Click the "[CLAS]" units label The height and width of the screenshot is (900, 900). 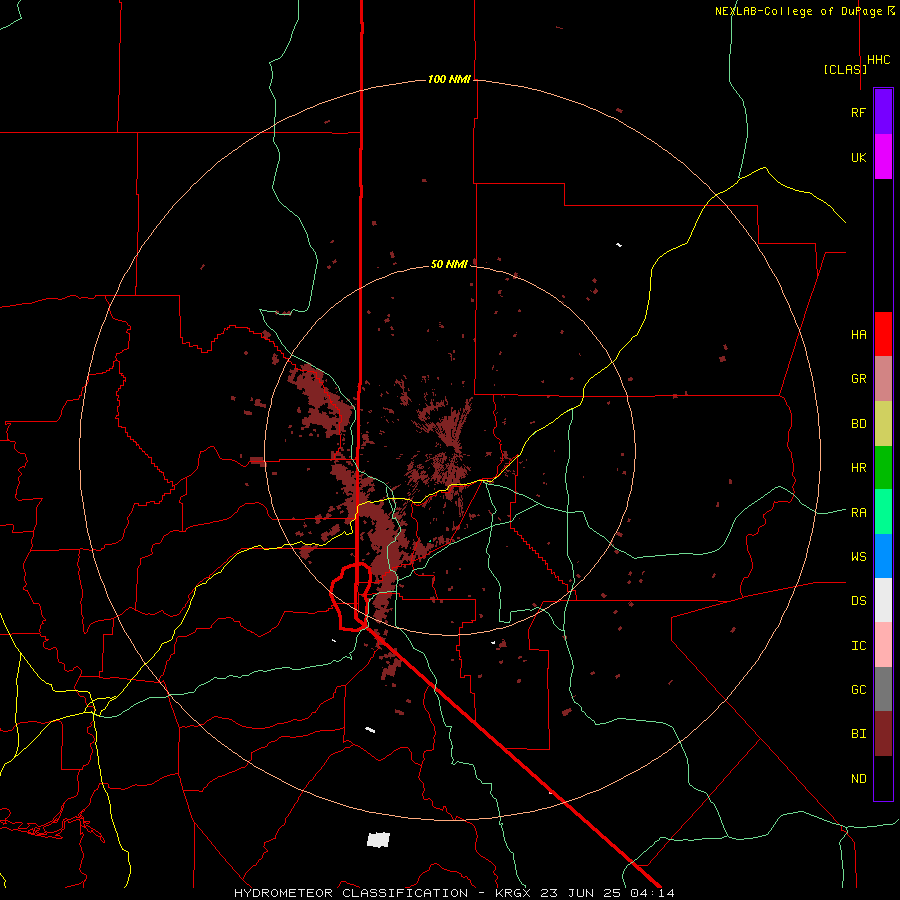point(845,69)
